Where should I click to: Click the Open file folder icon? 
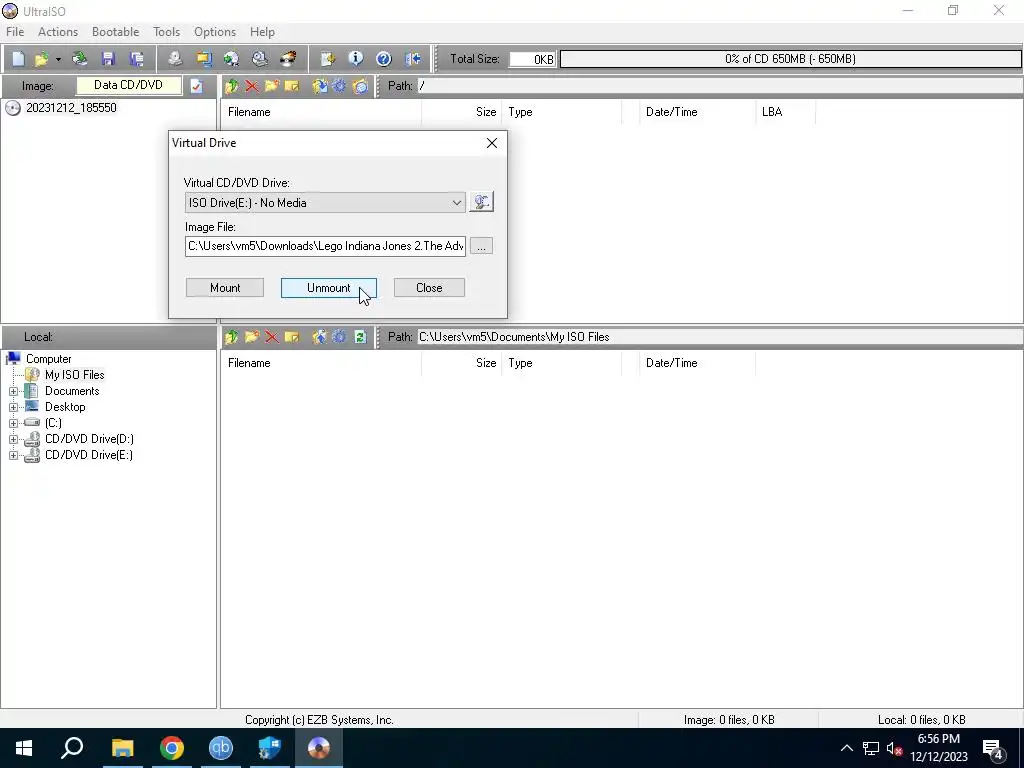tap(41, 59)
